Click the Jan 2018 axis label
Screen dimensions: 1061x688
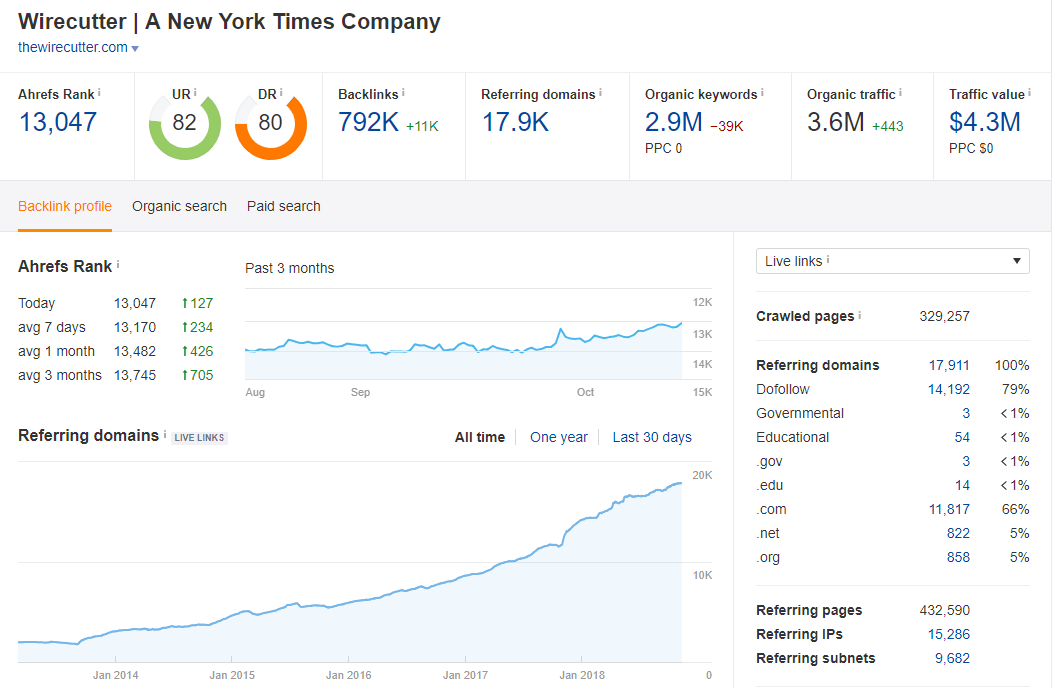click(x=582, y=675)
